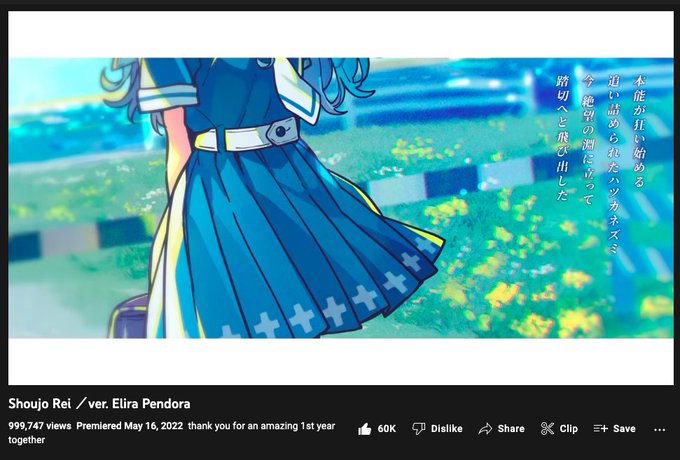The image size is (680, 460).
Task: Click the thumbs-down Dislike icon
Action: coord(418,429)
